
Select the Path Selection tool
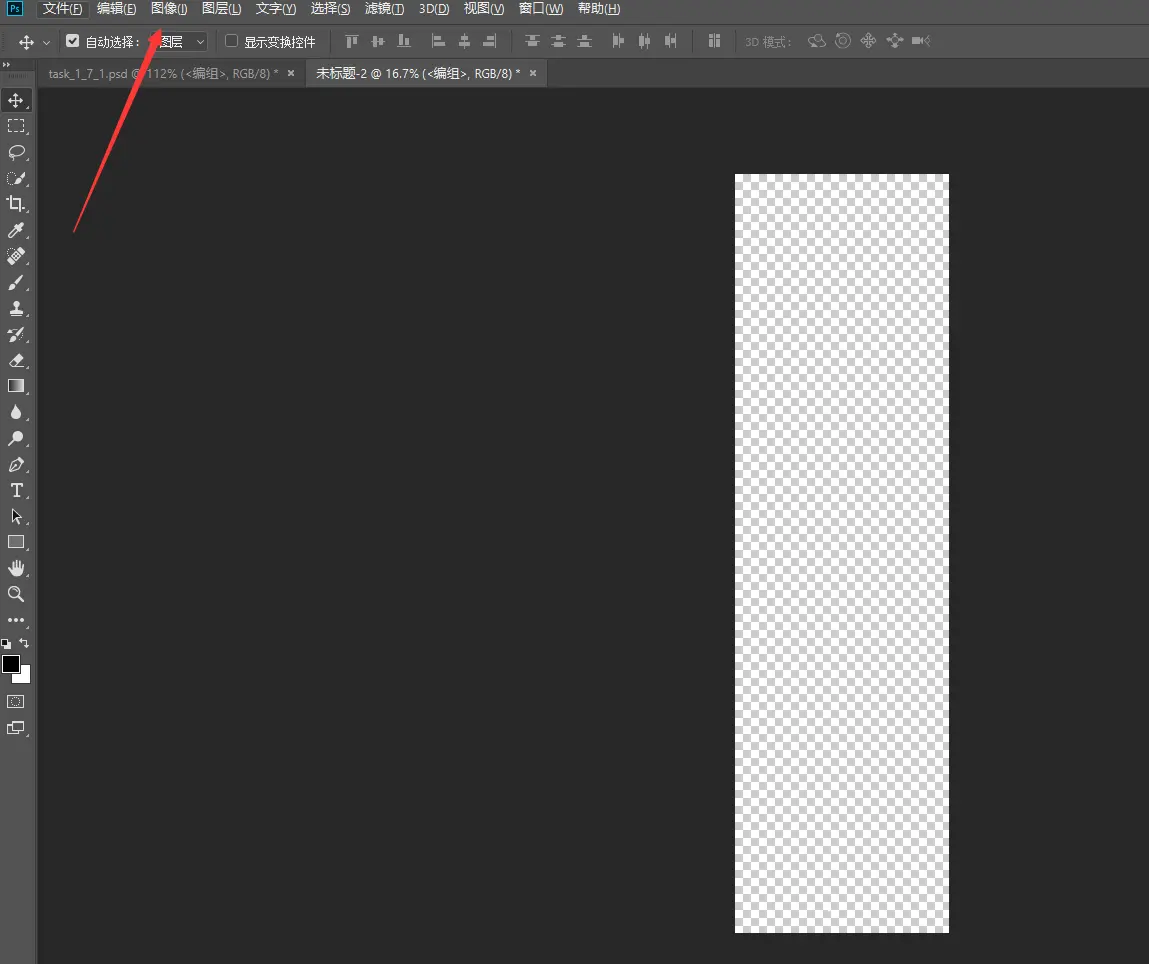click(16, 516)
